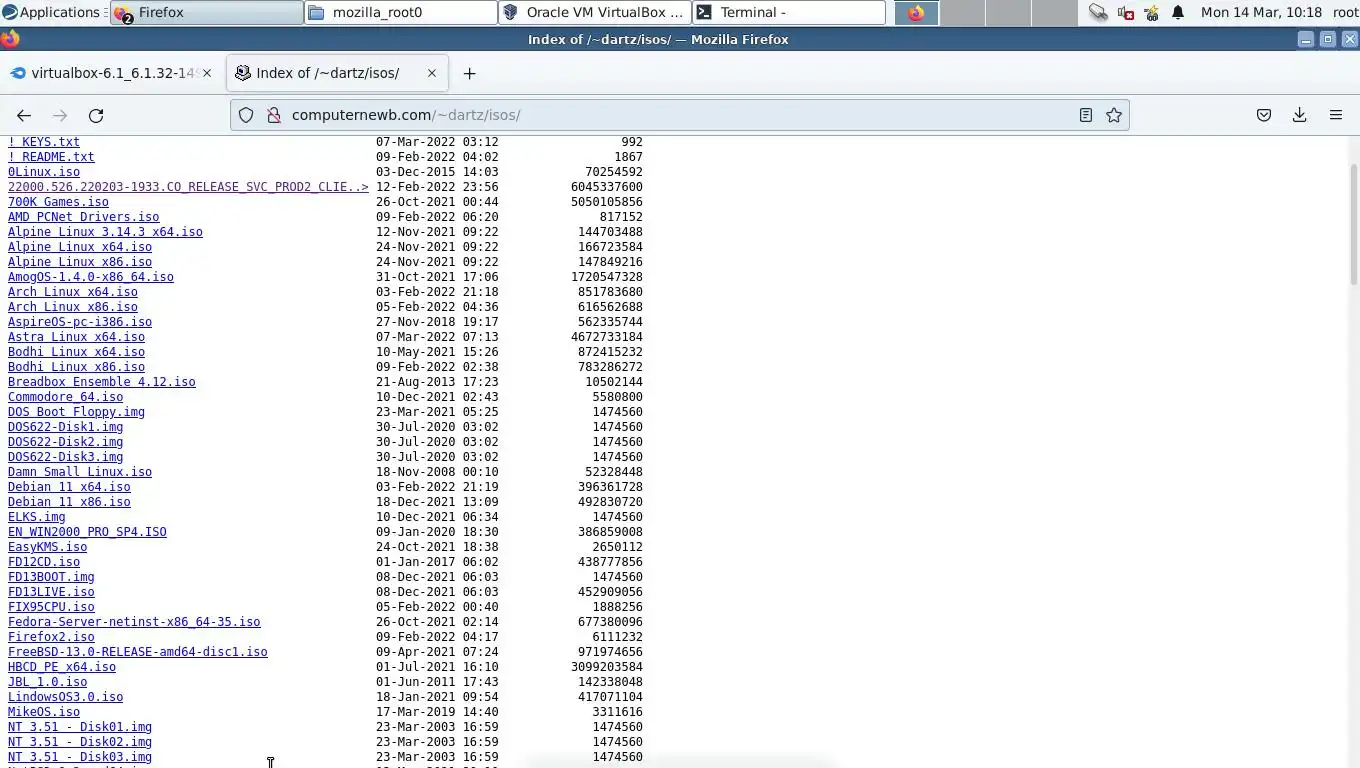Download Commodore_64.iso
The height and width of the screenshot is (768, 1360).
tap(66, 397)
